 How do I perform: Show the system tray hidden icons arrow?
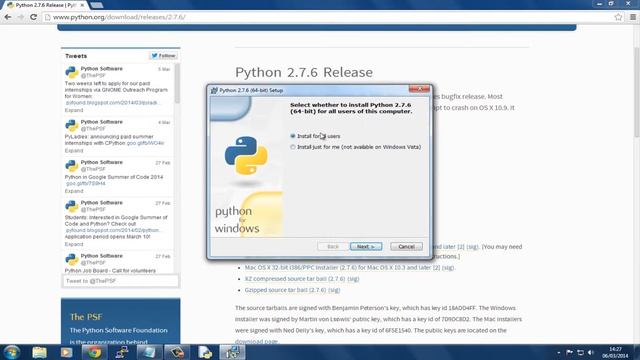558,352
